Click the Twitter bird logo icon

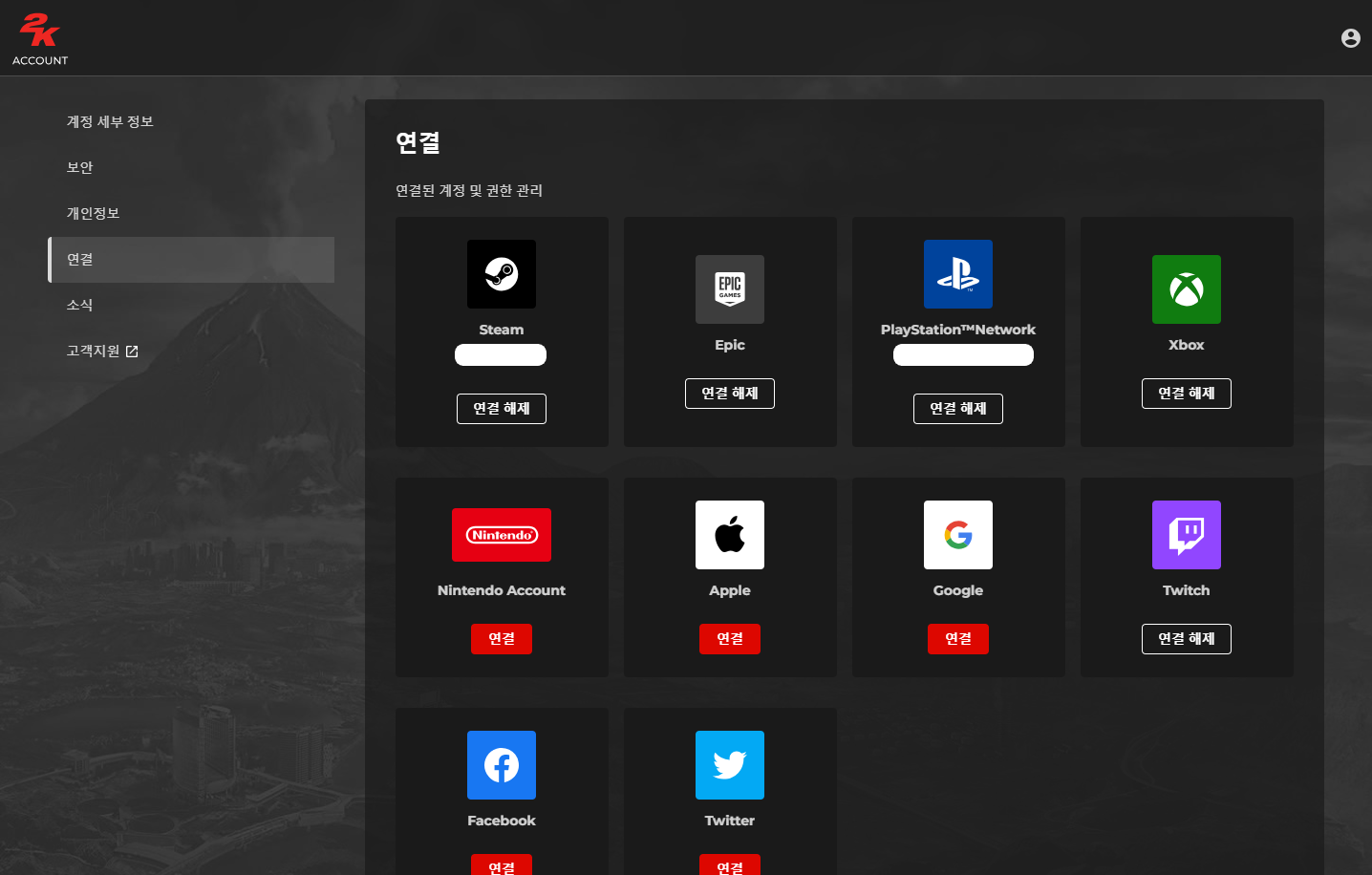[x=730, y=765]
